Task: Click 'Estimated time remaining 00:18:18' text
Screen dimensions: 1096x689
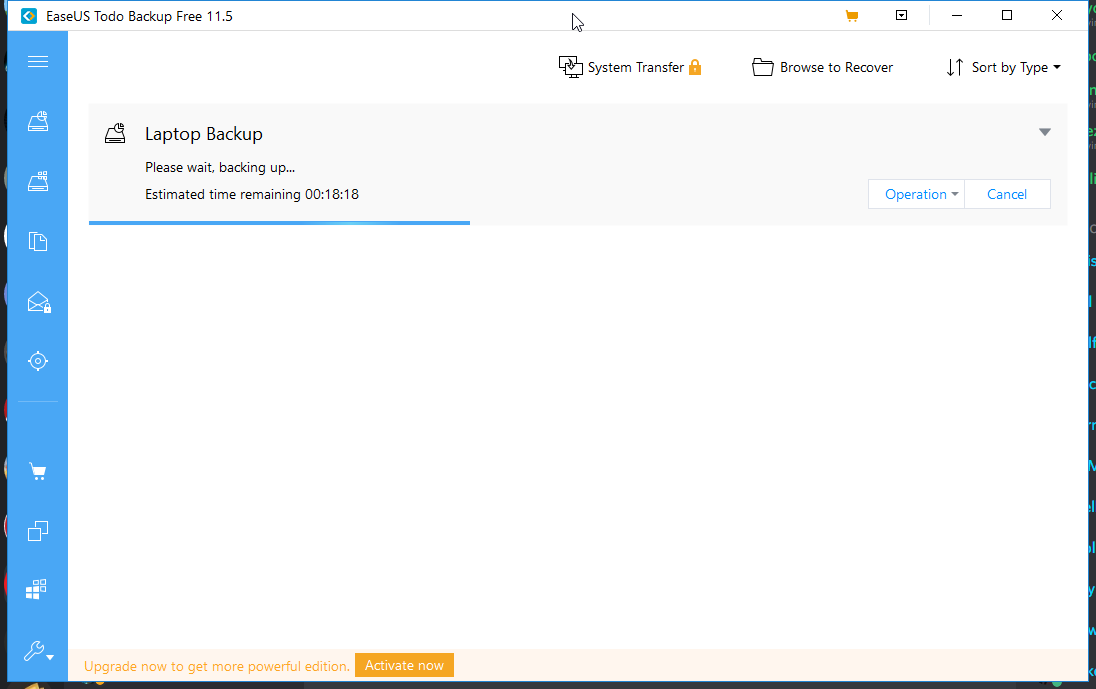Action: pos(252,194)
